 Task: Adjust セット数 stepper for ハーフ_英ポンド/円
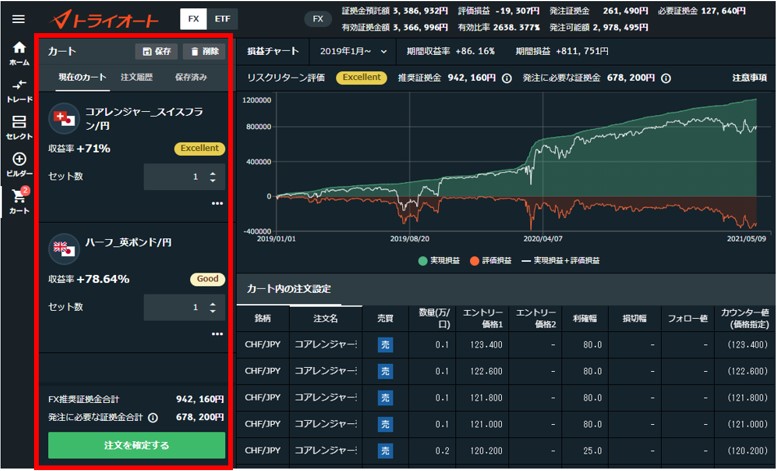coord(213,307)
